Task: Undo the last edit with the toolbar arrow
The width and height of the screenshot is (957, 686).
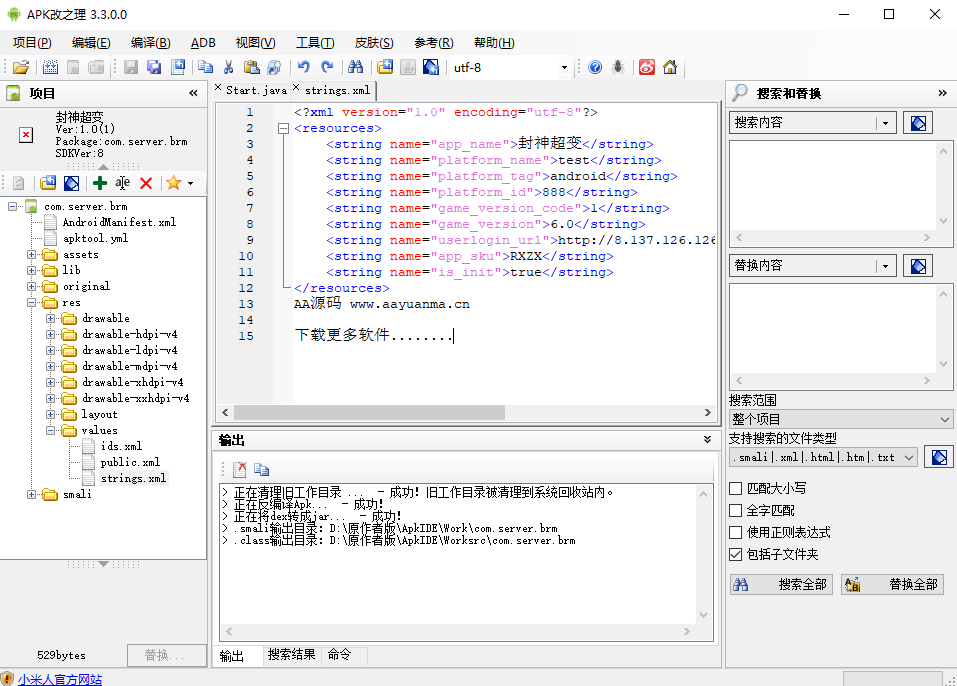Action: [303, 67]
